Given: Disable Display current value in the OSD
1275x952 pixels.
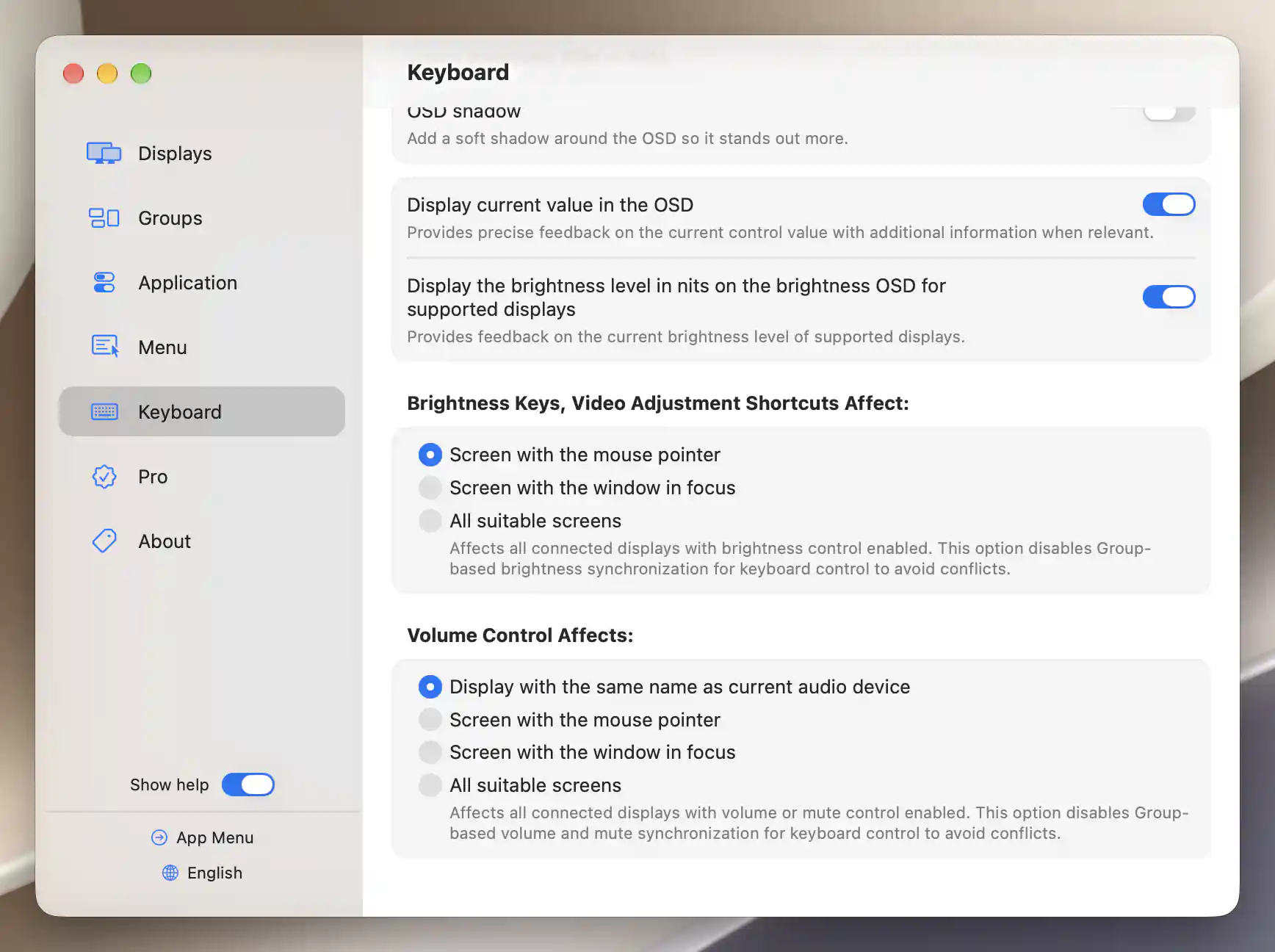Looking at the screenshot, I should [x=1169, y=204].
